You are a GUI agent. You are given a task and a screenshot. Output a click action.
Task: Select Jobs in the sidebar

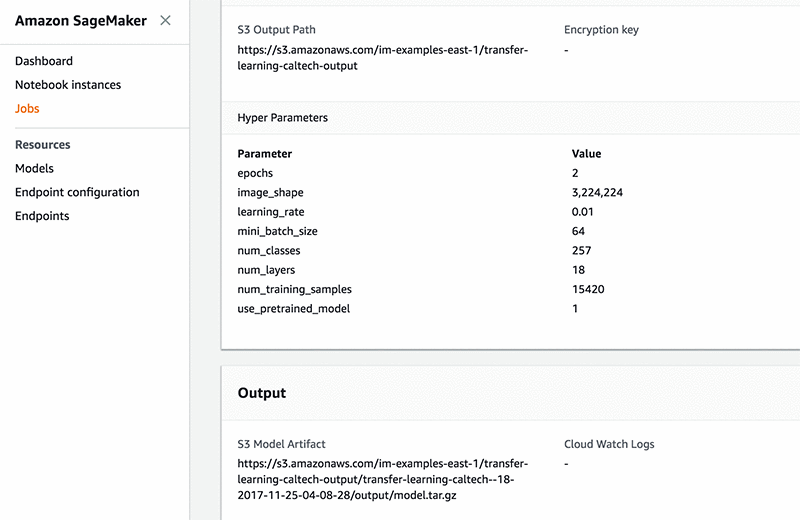pos(27,109)
